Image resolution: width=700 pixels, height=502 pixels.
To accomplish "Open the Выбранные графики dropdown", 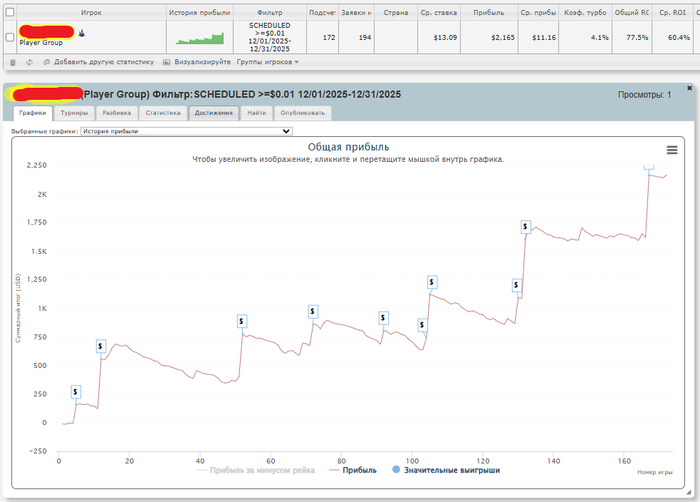I will pyautogui.click(x=186, y=131).
